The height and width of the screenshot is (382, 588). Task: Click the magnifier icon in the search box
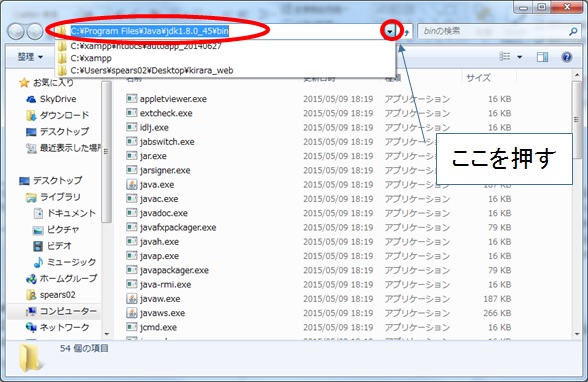click(573, 31)
